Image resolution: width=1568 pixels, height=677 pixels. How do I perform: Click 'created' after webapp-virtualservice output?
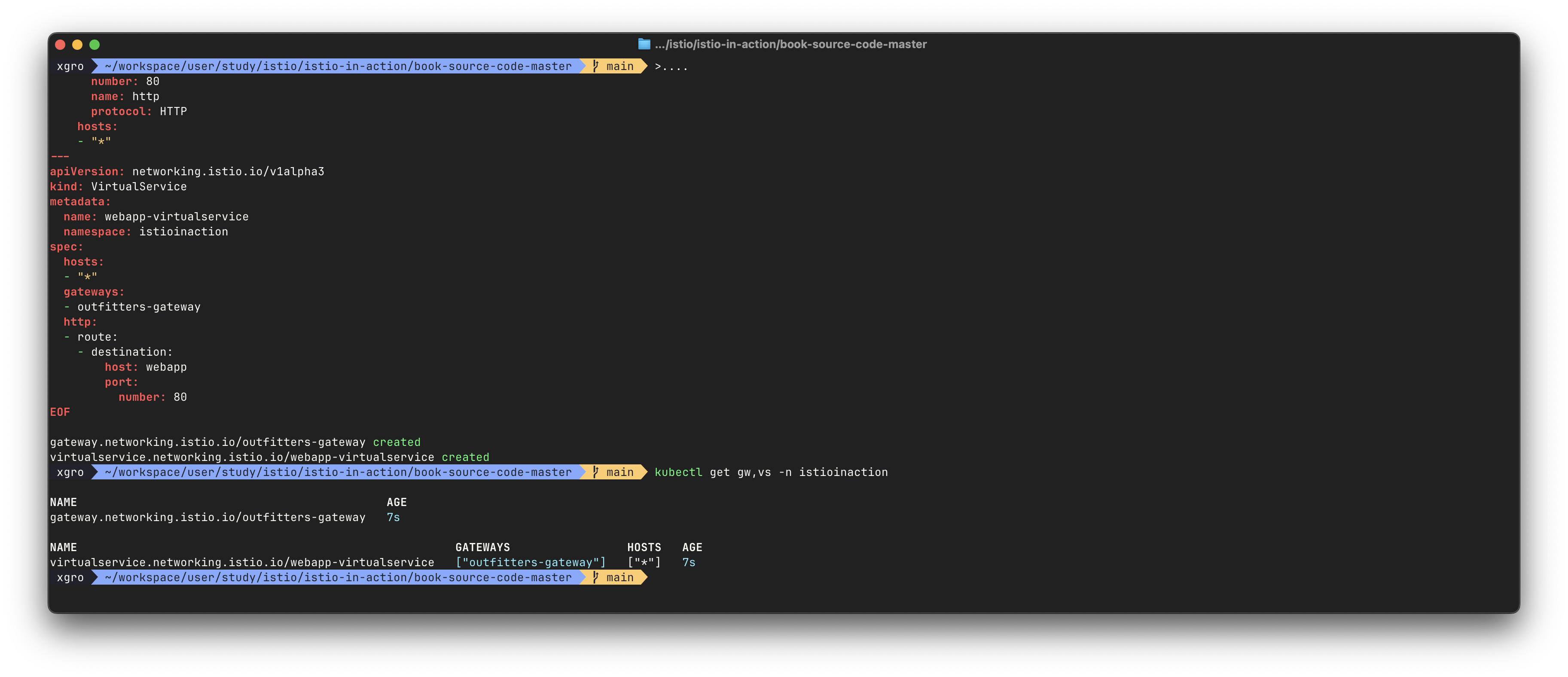466,457
